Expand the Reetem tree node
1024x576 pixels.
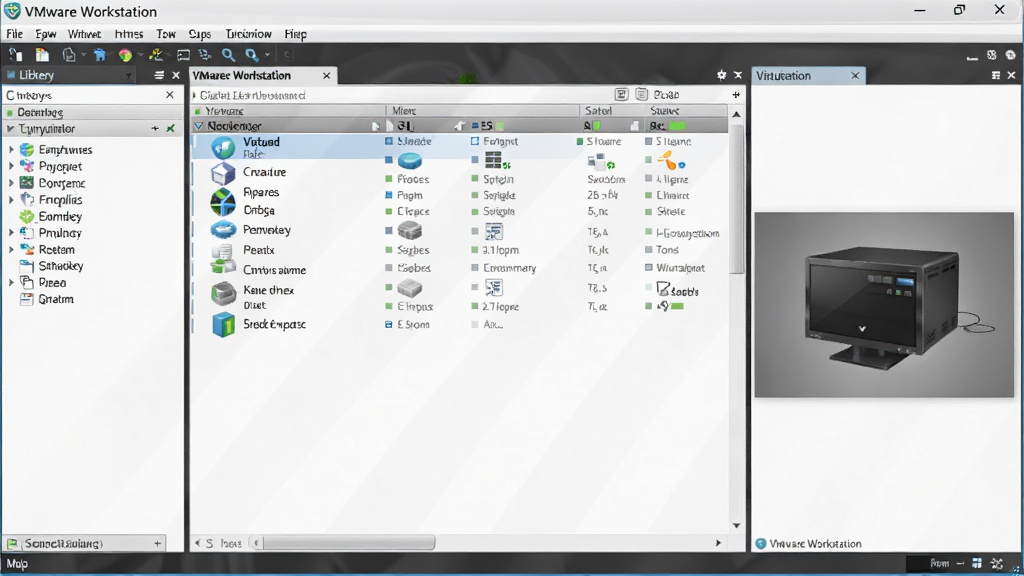[10, 249]
